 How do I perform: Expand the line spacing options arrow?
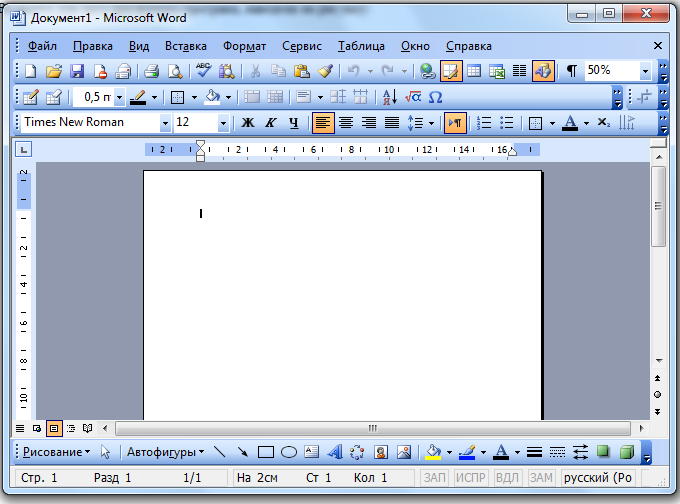tap(432, 124)
